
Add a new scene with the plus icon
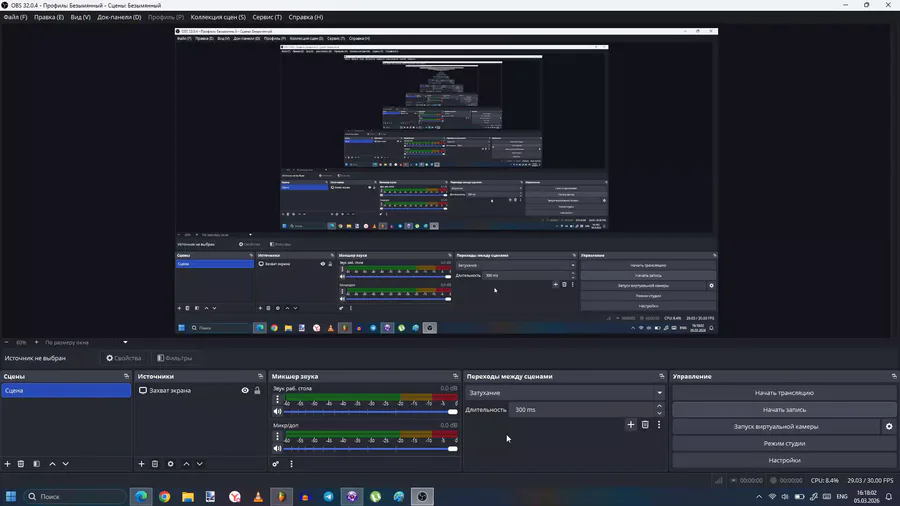[x=7, y=464]
